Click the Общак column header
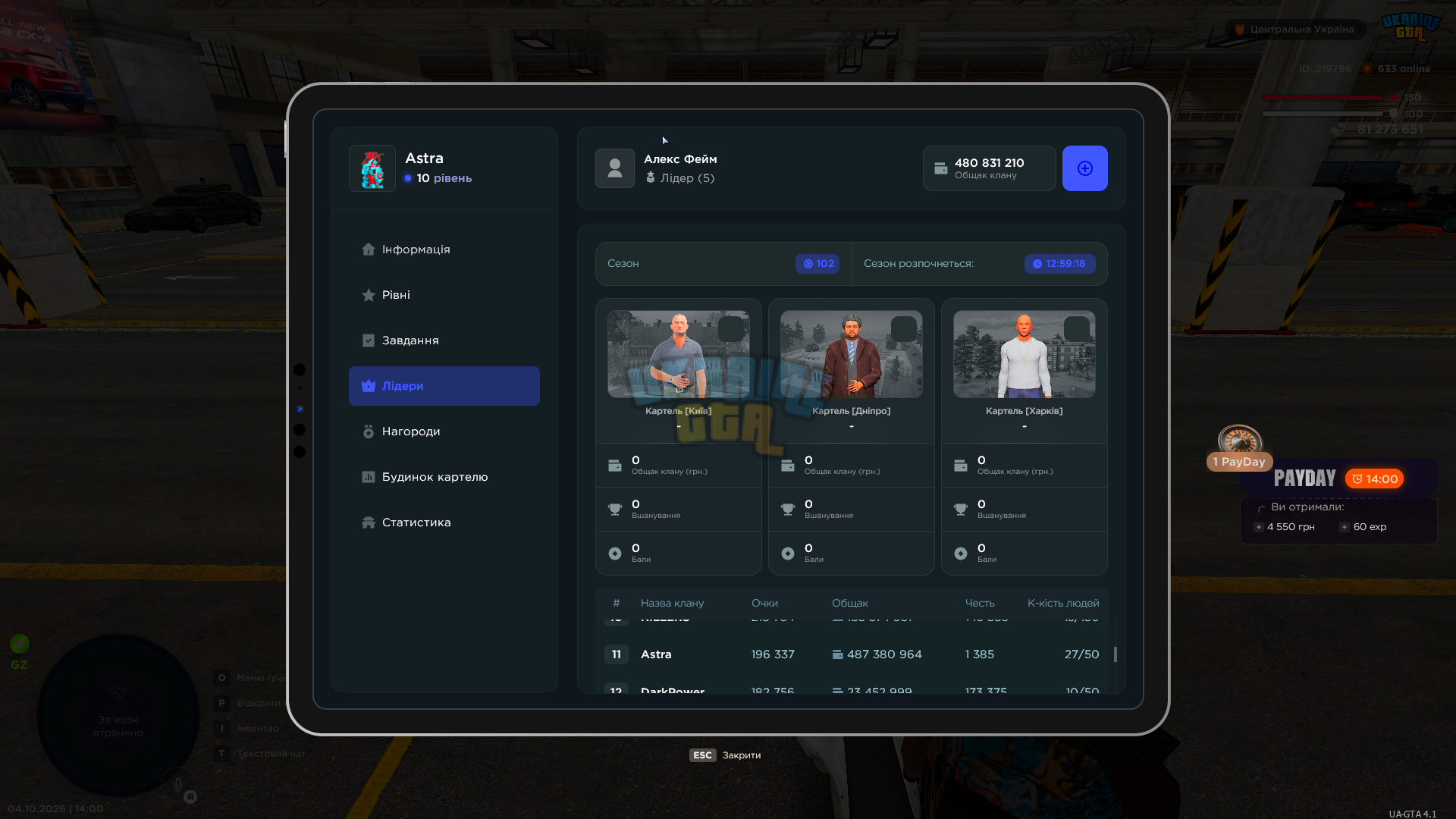 click(x=850, y=604)
